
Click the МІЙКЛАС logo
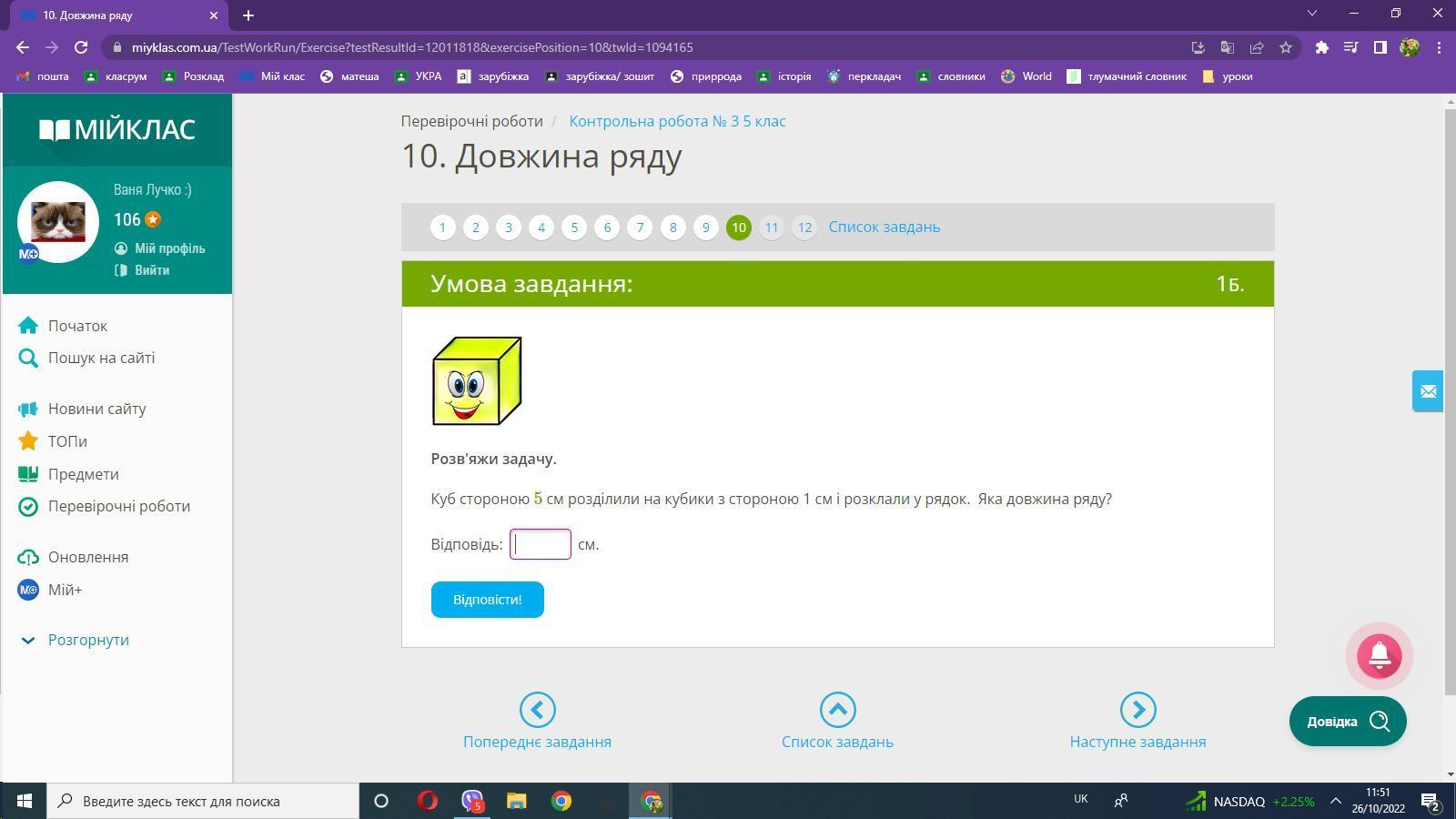pos(116,130)
